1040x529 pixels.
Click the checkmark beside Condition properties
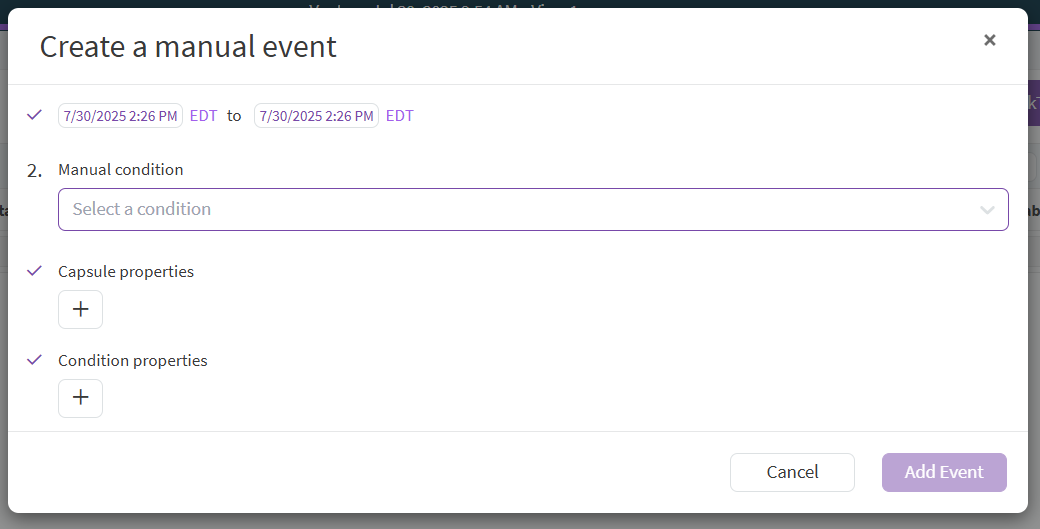click(34, 360)
